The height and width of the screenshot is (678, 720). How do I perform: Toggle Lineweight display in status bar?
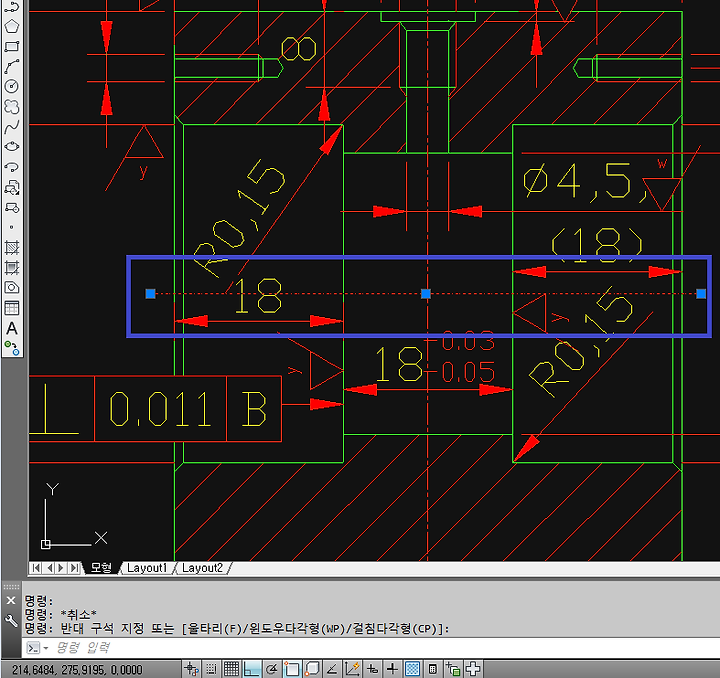point(393,669)
